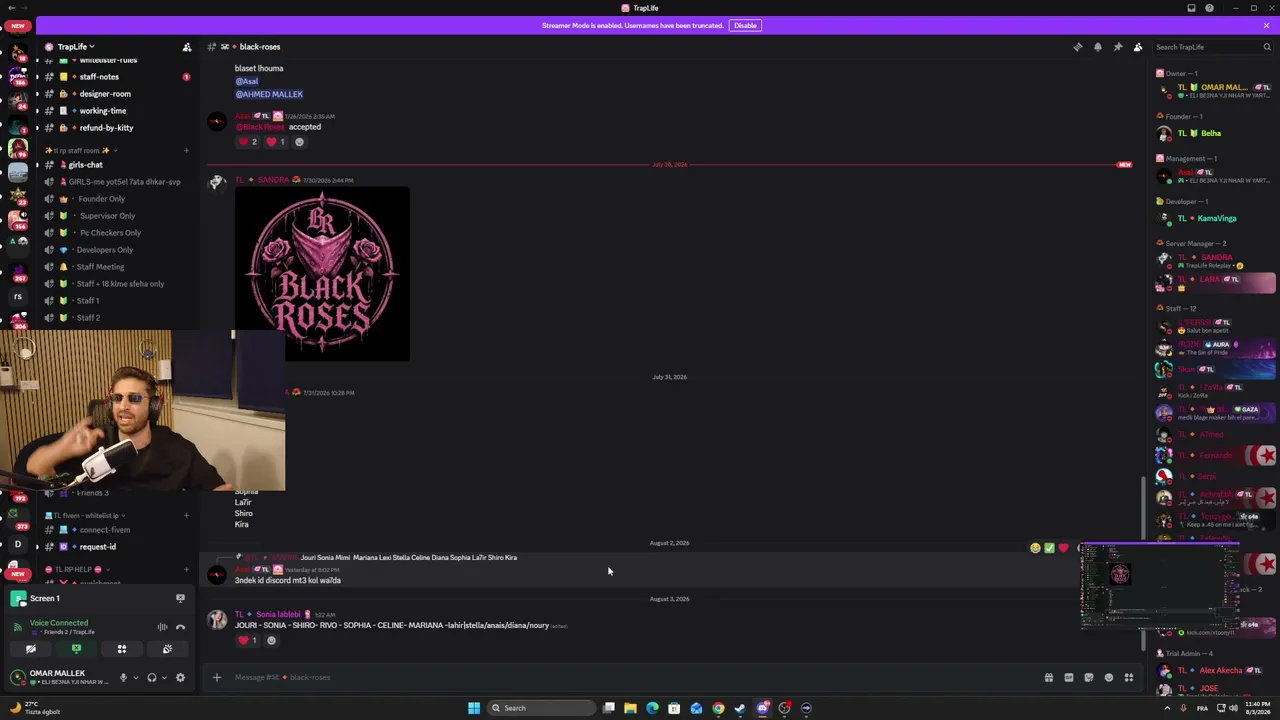Disconnect from the voice channel
This screenshot has width=1280, height=720.
tap(180, 627)
